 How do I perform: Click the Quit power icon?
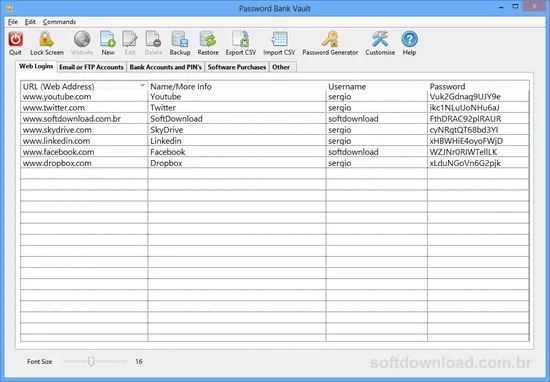click(15, 39)
